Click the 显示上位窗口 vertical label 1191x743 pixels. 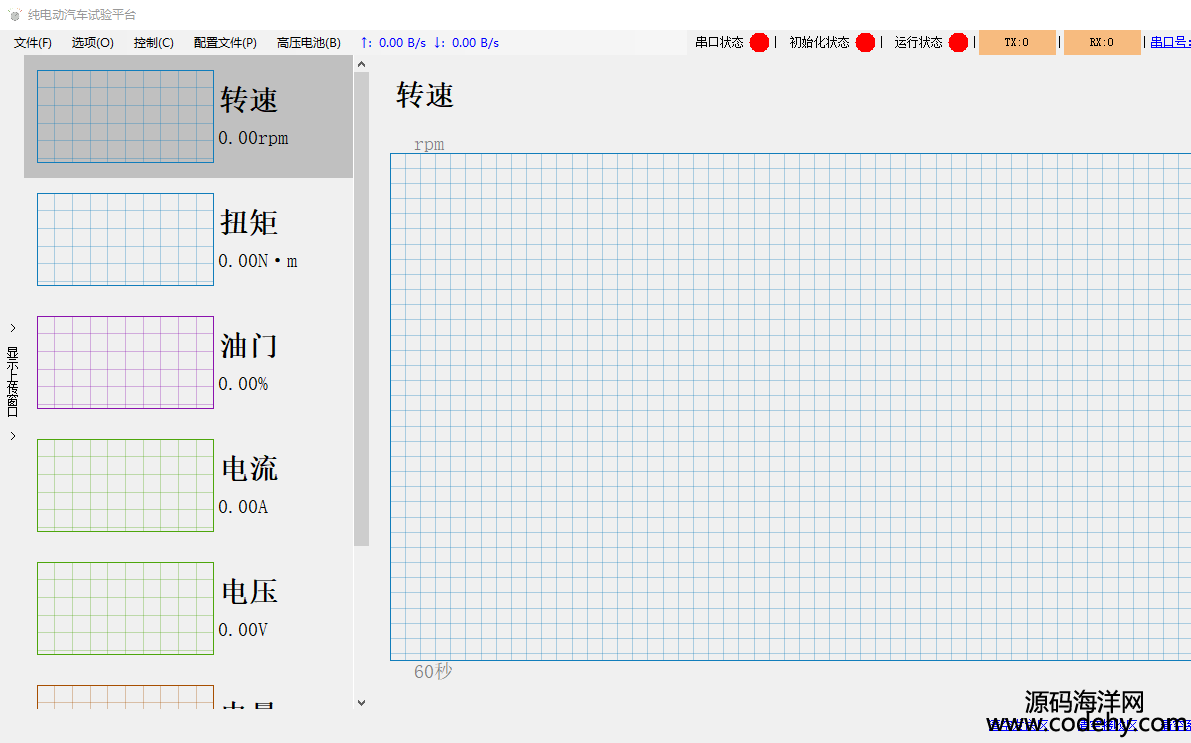13,382
